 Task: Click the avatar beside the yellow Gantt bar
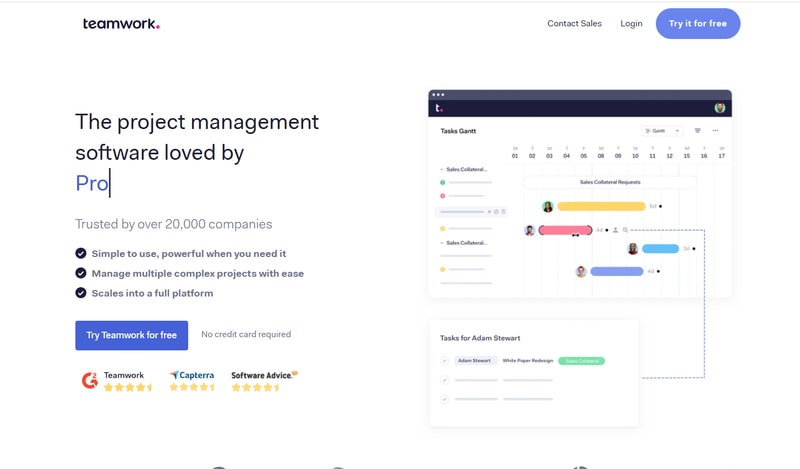[547, 206]
